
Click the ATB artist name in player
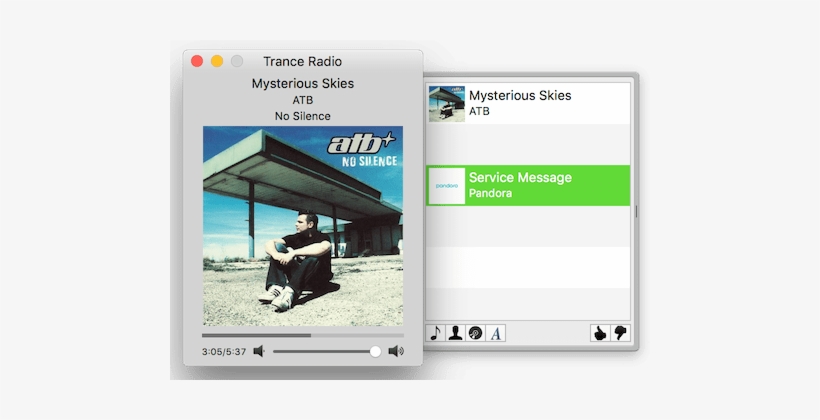pos(303,100)
